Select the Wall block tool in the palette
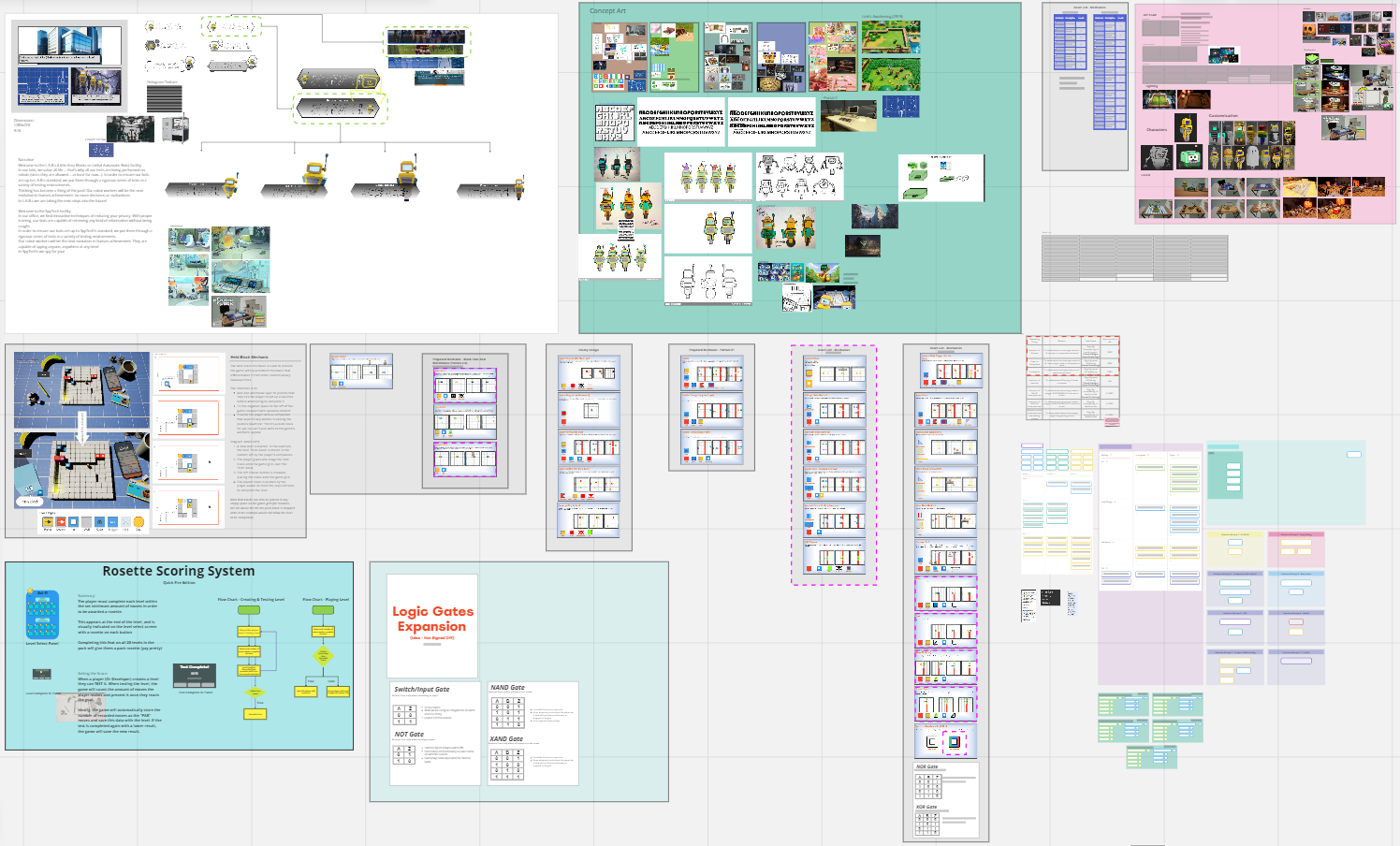Image resolution: width=1400 pixels, height=846 pixels. [x=86, y=521]
